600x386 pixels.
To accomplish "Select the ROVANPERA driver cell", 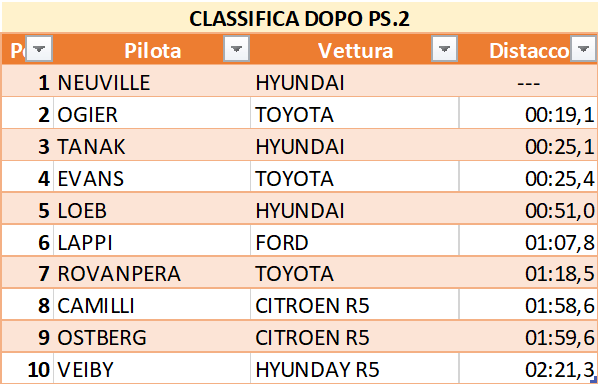I will point(152,272).
